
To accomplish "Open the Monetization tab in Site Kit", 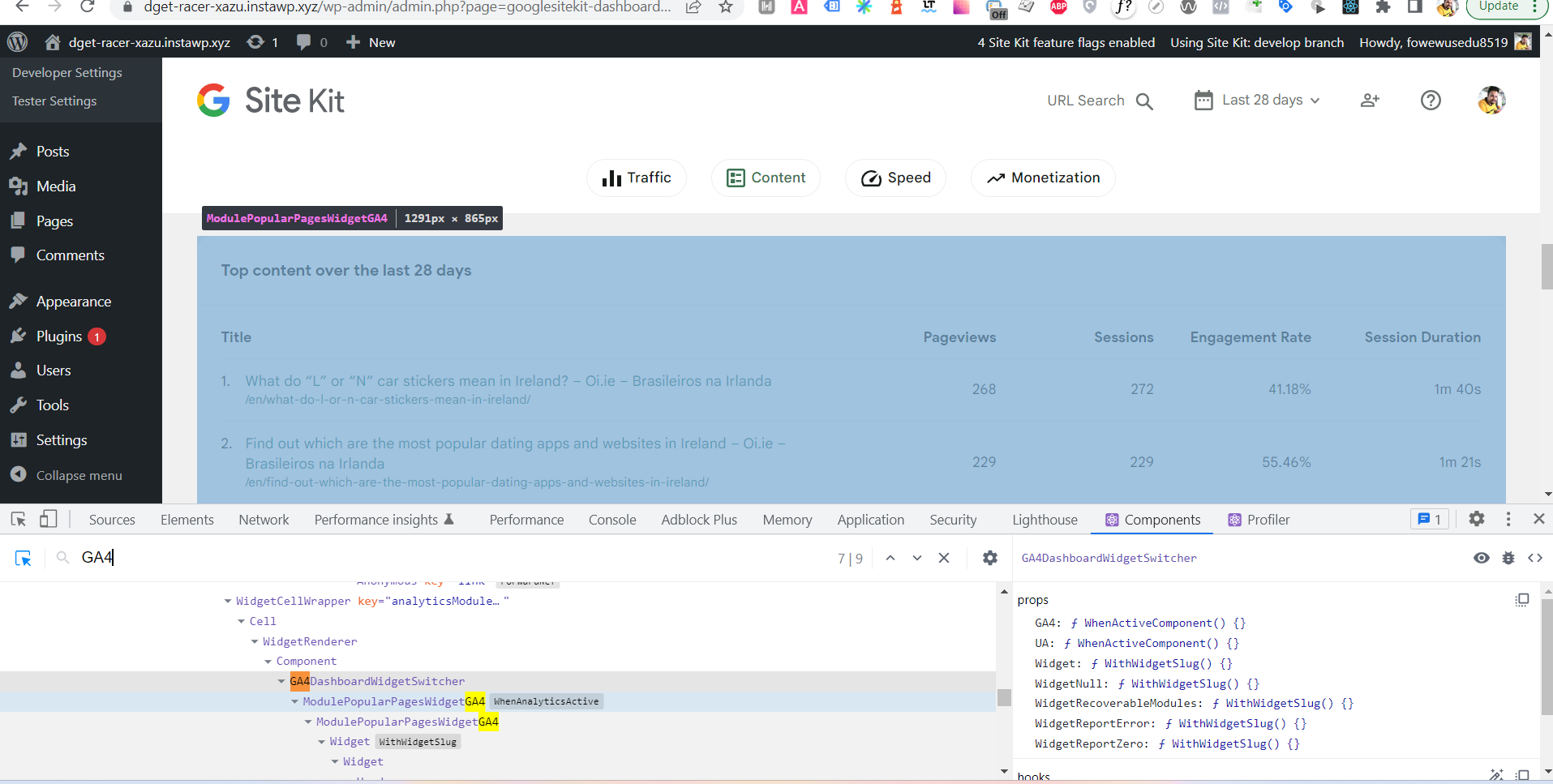I will coord(1042,178).
